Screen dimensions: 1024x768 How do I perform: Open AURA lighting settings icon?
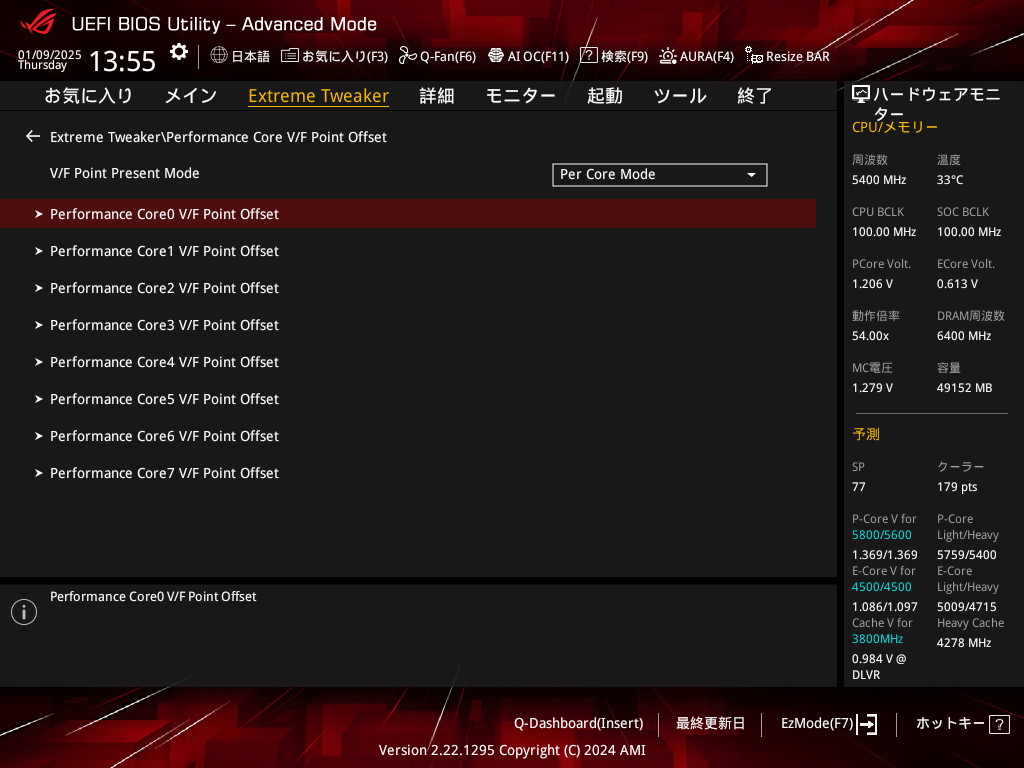(668, 56)
